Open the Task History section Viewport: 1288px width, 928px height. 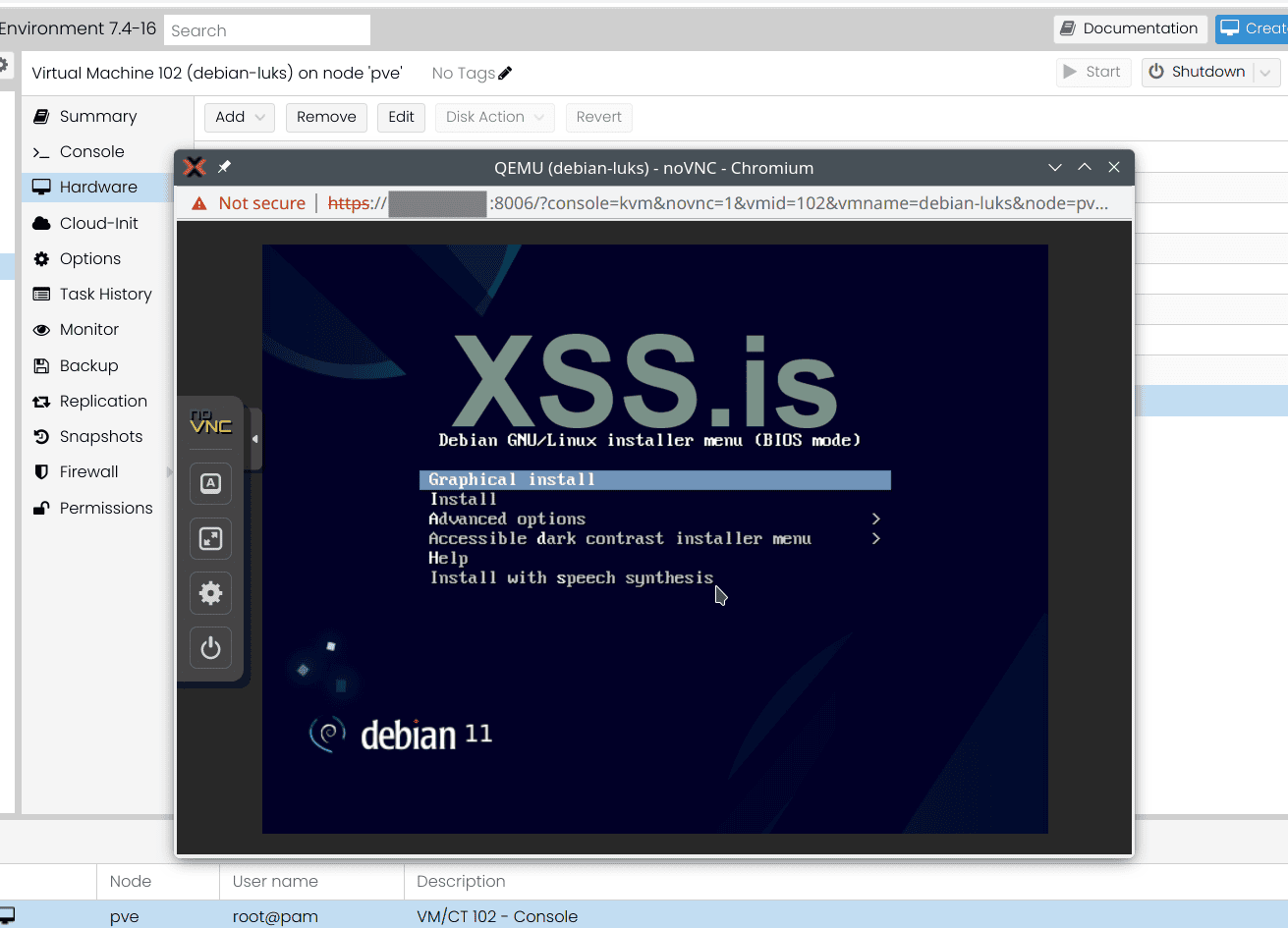(106, 294)
